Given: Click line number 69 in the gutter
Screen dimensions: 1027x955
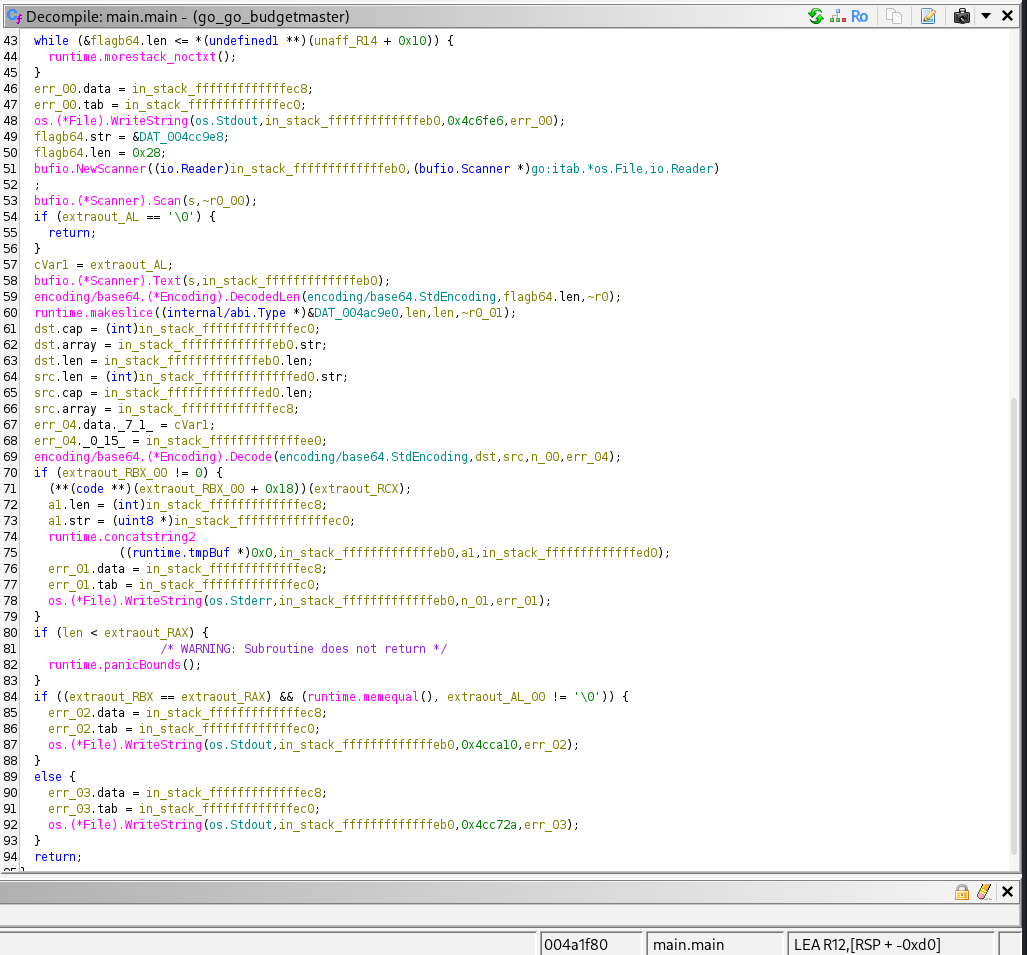Looking at the screenshot, I should [10, 457].
